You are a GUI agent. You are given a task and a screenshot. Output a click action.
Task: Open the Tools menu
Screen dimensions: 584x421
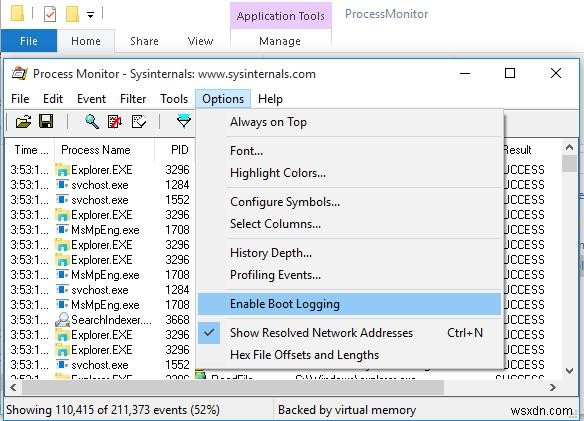tap(174, 99)
